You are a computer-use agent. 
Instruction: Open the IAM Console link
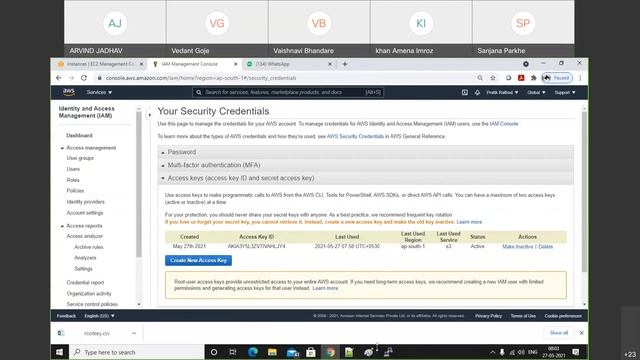click(x=504, y=124)
